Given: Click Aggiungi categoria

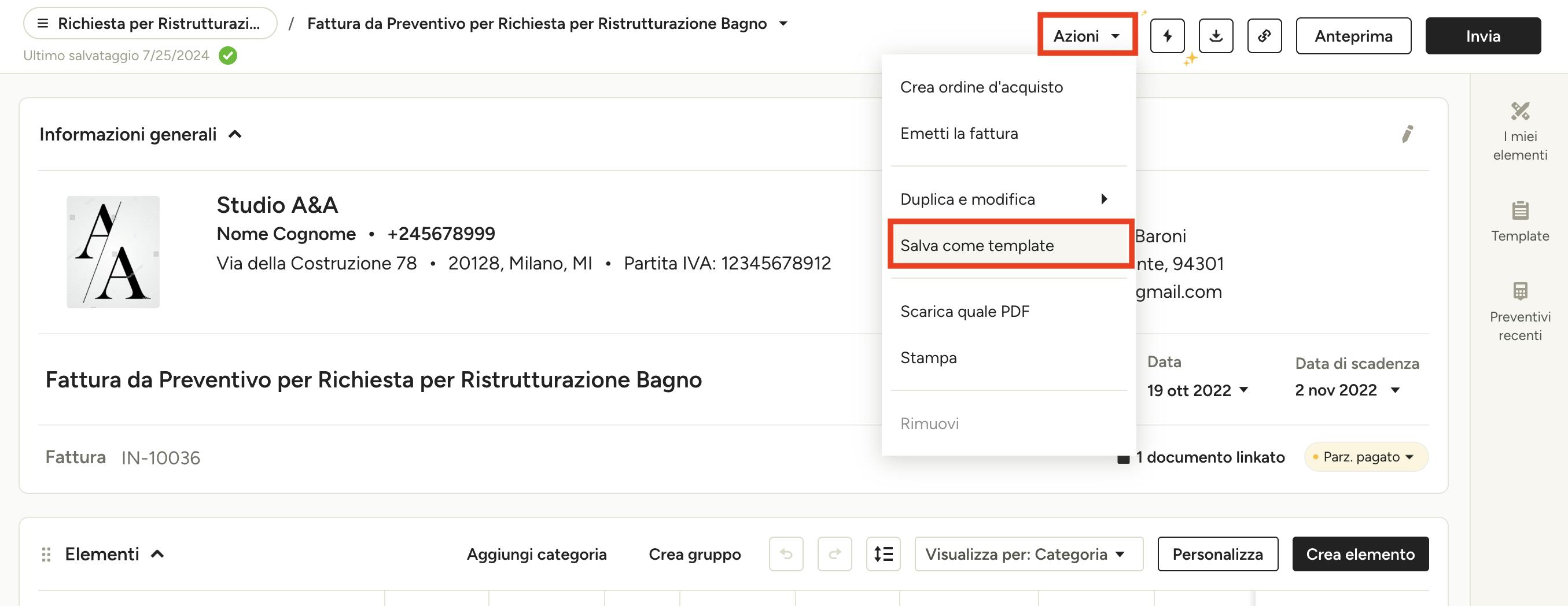Looking at the screenshot, I should [536, 554].
